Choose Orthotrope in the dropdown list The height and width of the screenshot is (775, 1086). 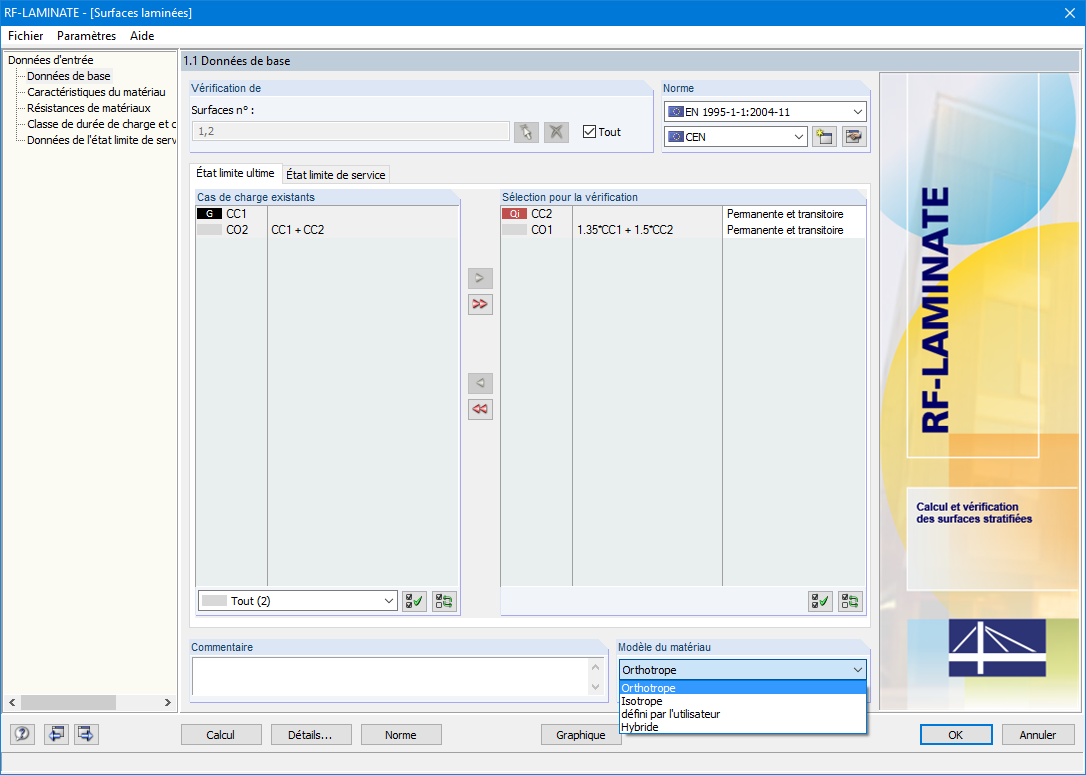coord(742,688)
